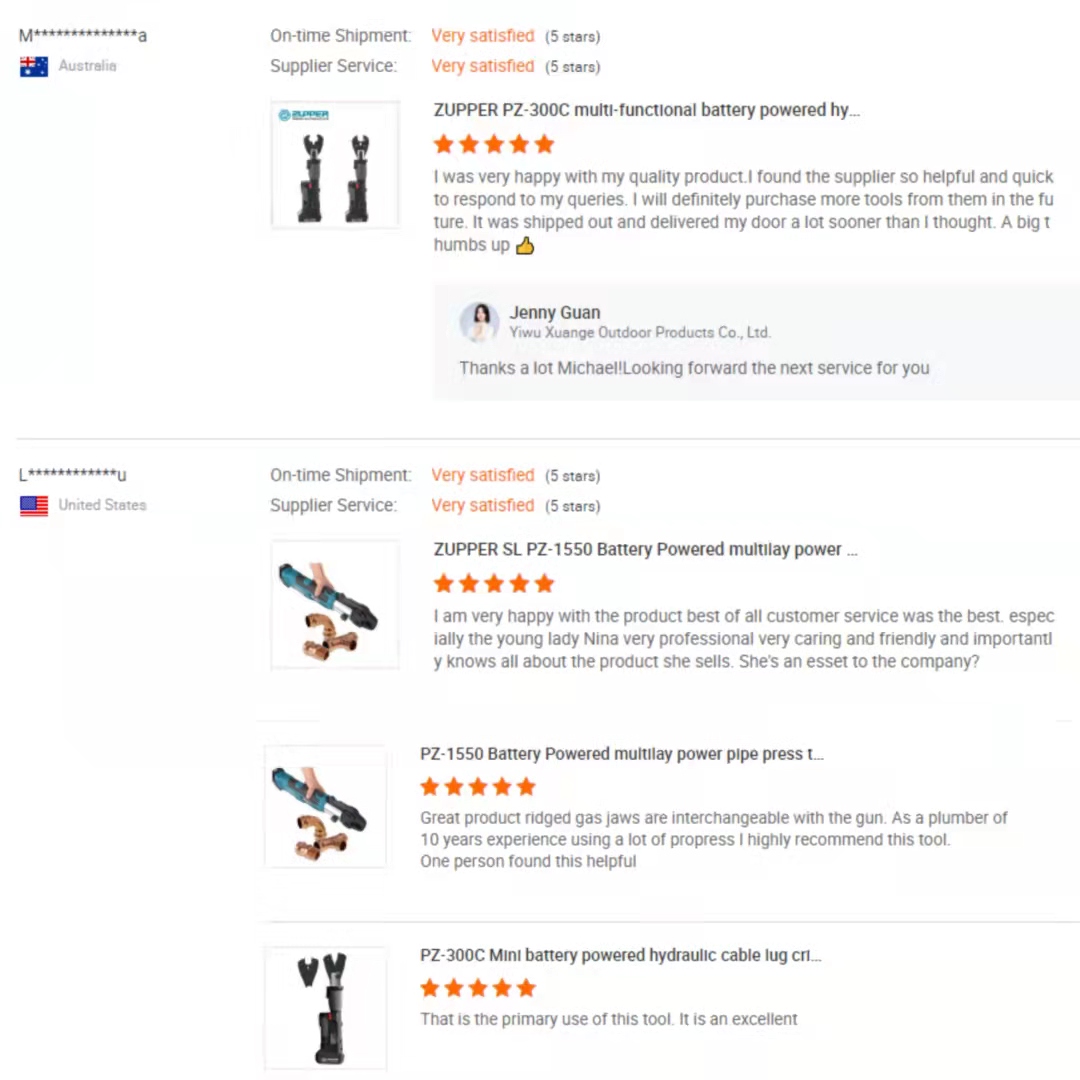Click Yiwu Xuange Outdoor Products Co., Ltd.
The height and width of the screenshot is (1080, 1080).
pyautogui.click(x=640, y=333)
